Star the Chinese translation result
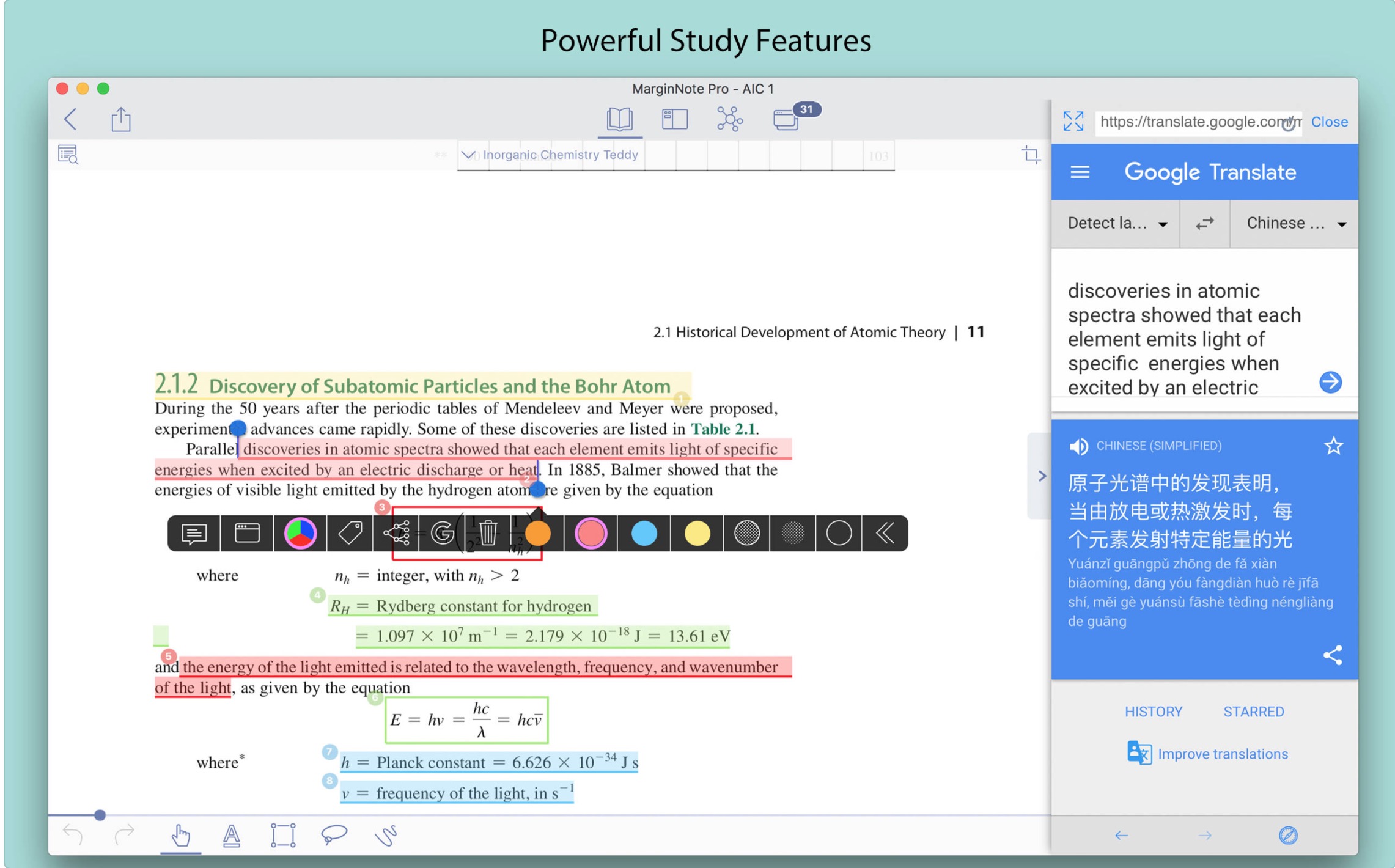 coord(1333,446)
